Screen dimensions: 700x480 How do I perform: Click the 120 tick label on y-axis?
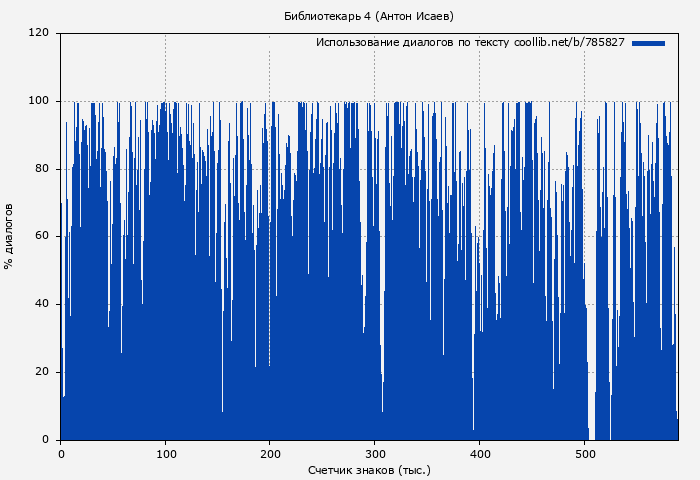point(39,33)
